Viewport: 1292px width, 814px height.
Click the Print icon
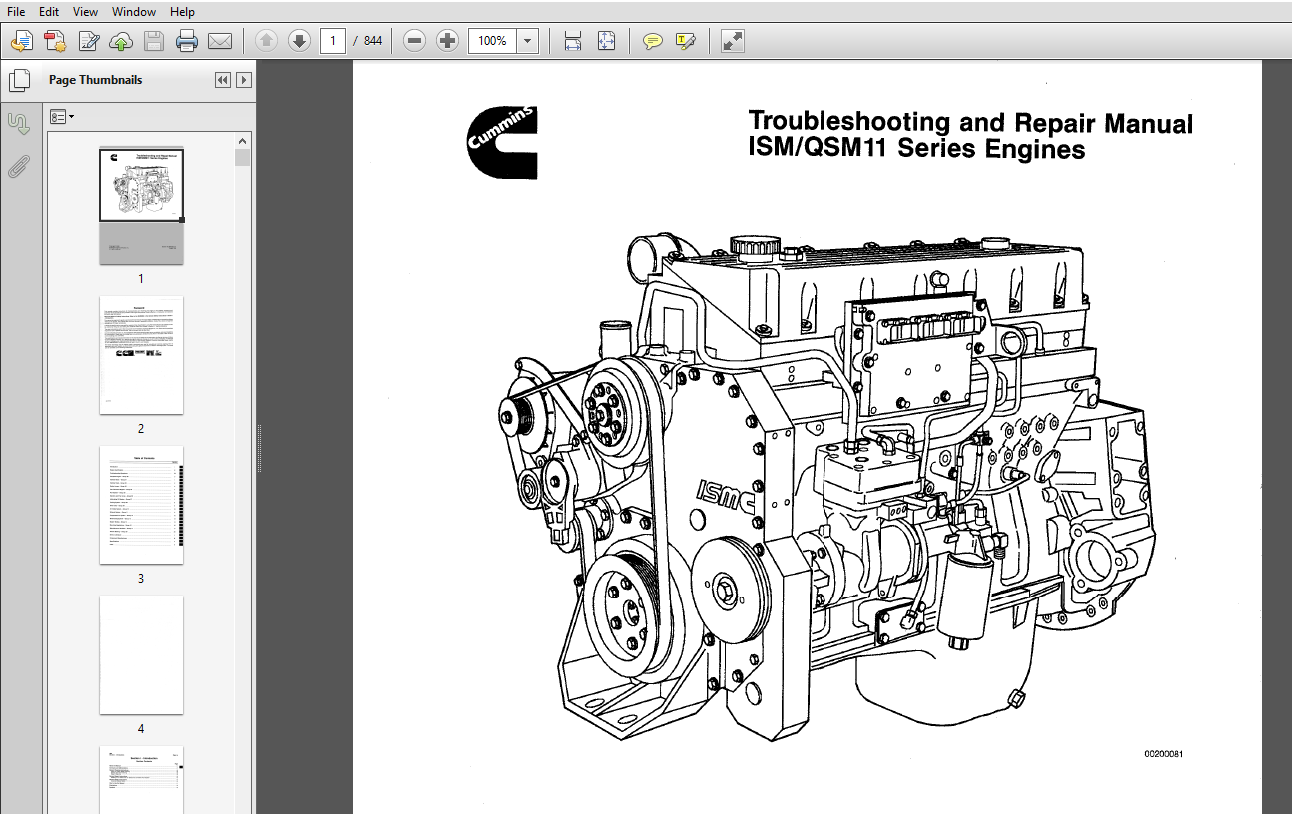(186, 41)
